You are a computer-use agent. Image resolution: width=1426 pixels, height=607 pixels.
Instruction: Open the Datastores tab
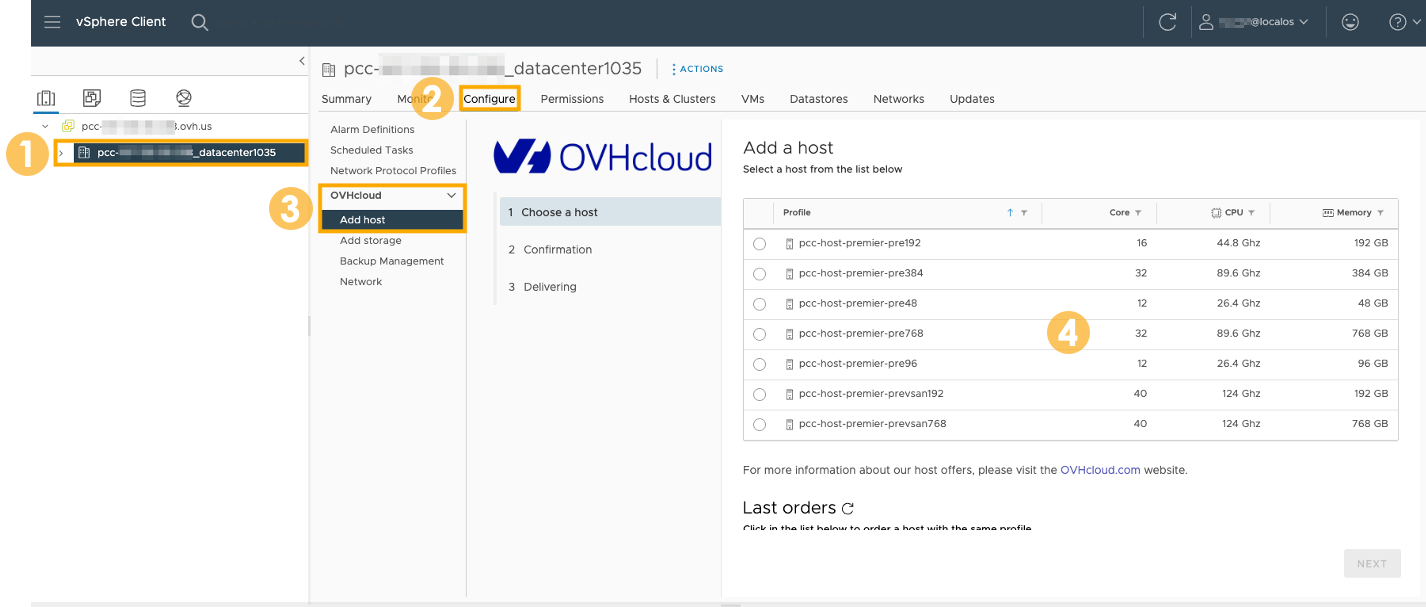click(819, 99)
